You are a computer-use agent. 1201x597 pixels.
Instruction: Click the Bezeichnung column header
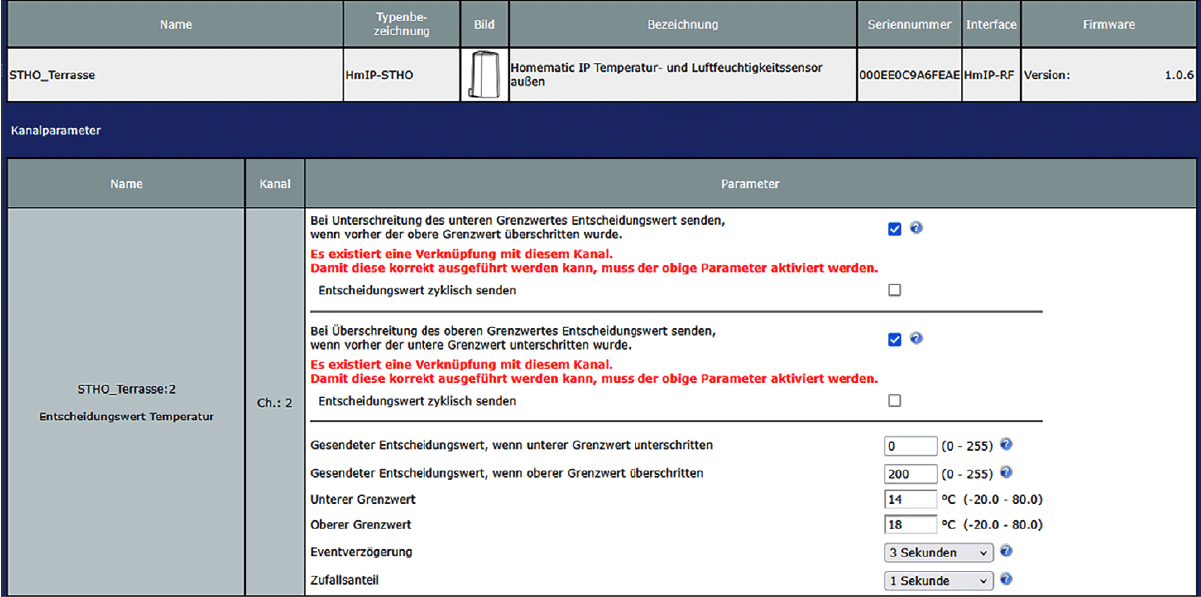point(682,25)
